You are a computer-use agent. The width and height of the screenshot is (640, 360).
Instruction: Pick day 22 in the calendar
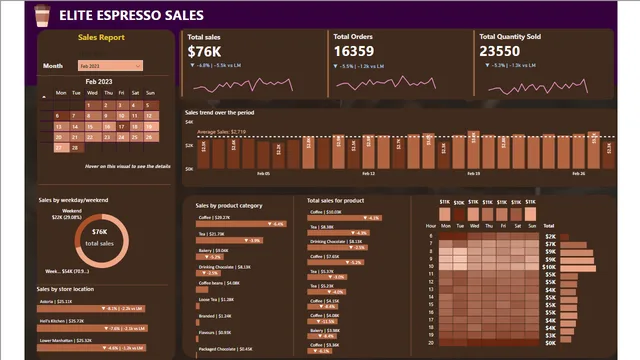point(93,137)
